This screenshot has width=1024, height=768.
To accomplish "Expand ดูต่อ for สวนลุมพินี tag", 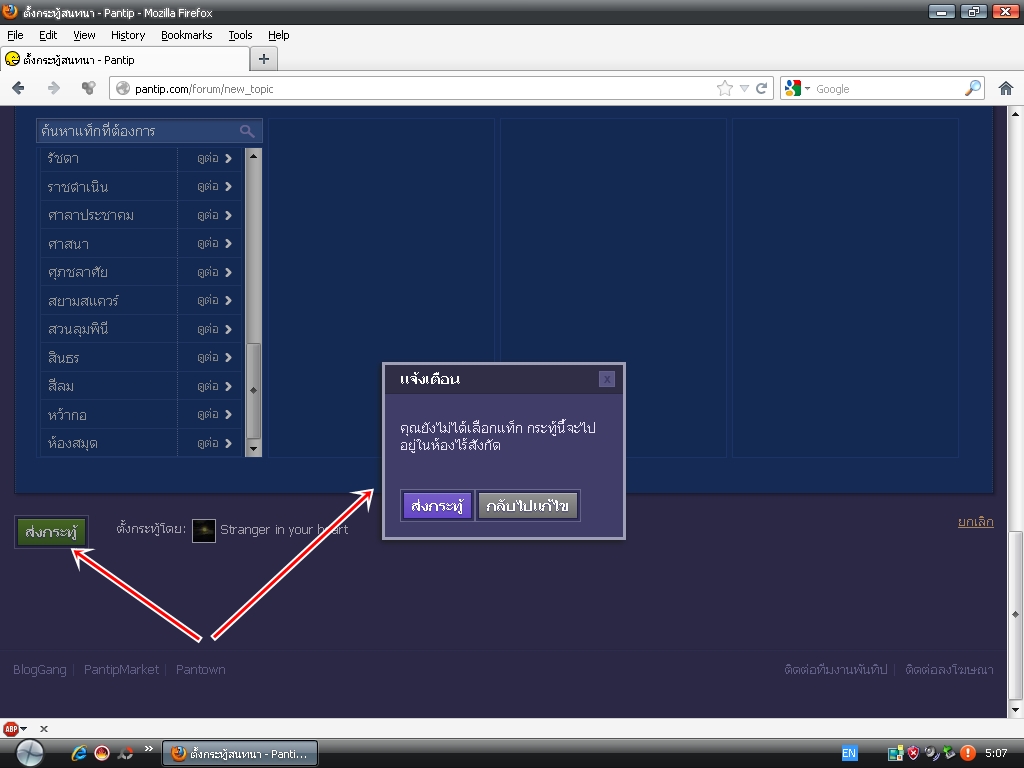I will (214, 329).
